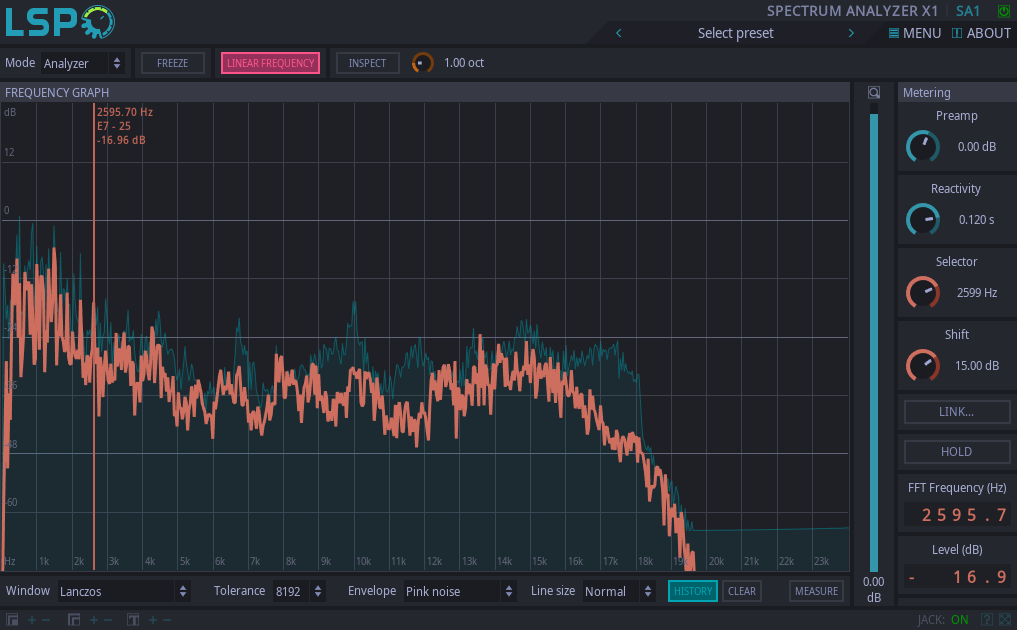The image size is (1017, 630).
Task: Expand the Envelope dropdown showing Pink noise
Action: [x=460, y=591]
